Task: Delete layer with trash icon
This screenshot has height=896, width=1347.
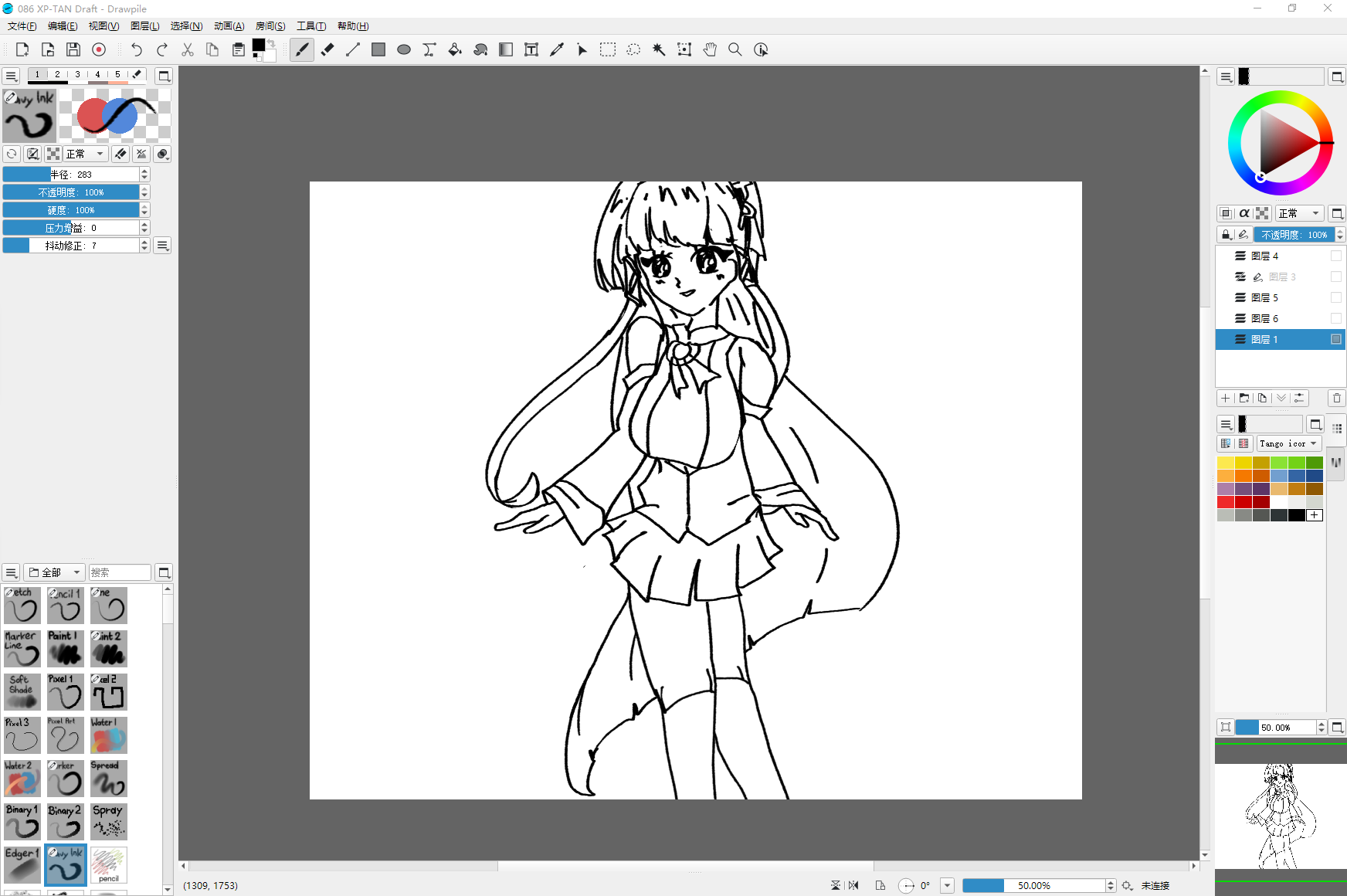Action: coord(1336,398)
